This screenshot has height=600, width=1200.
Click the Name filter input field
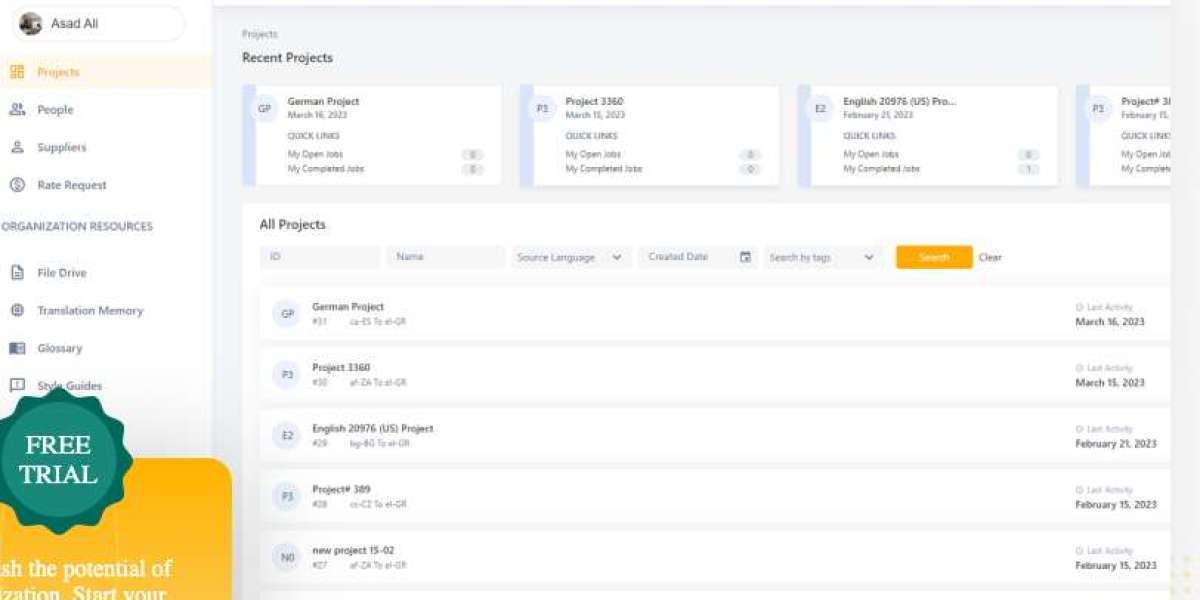(x=445, y=257)
